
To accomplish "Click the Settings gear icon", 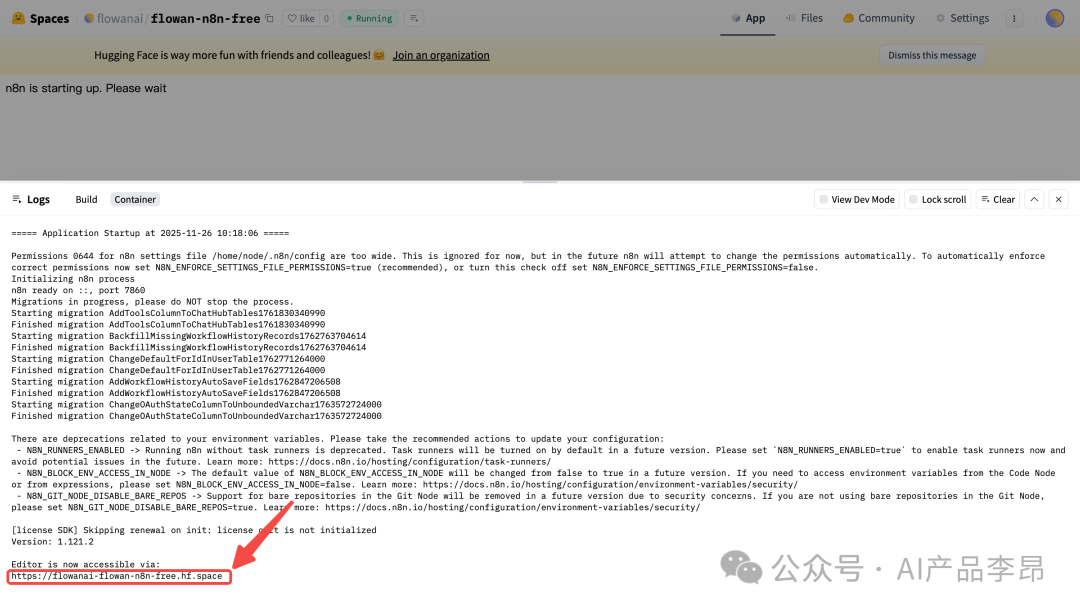I will click(x=940, y=19).
